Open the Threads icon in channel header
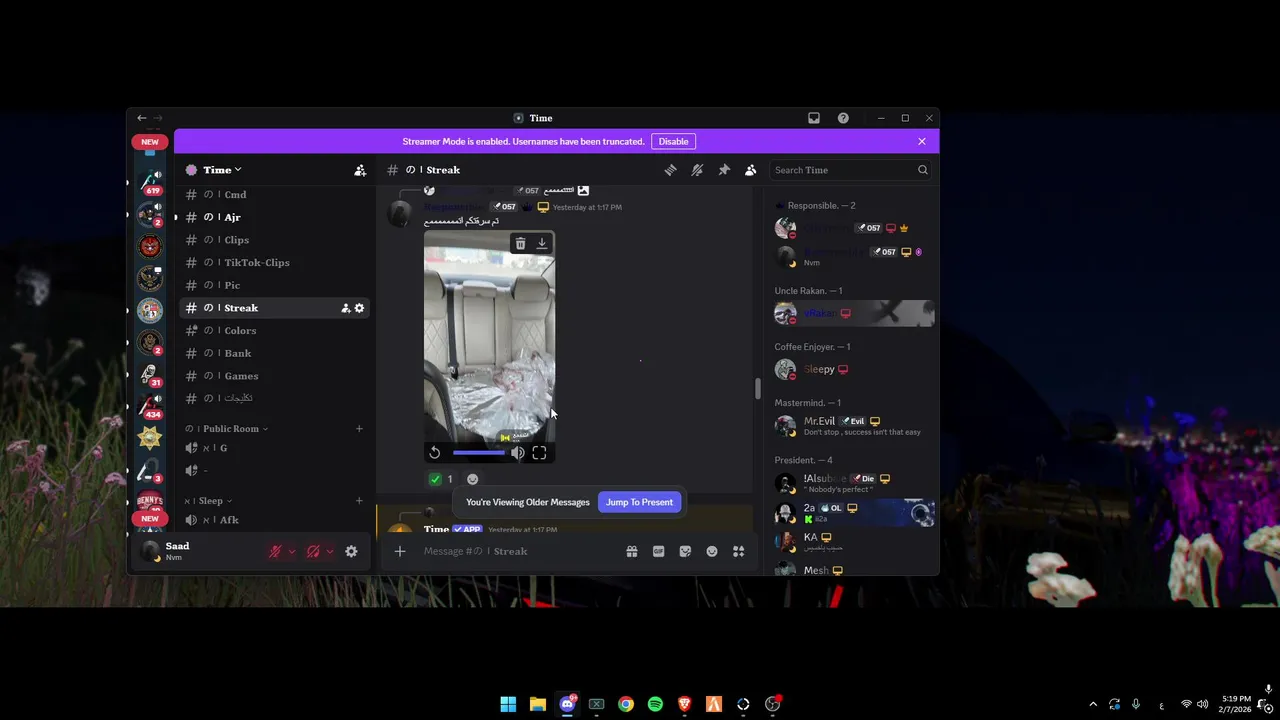Screen dimensions: 1280x720 coord(670,170)
